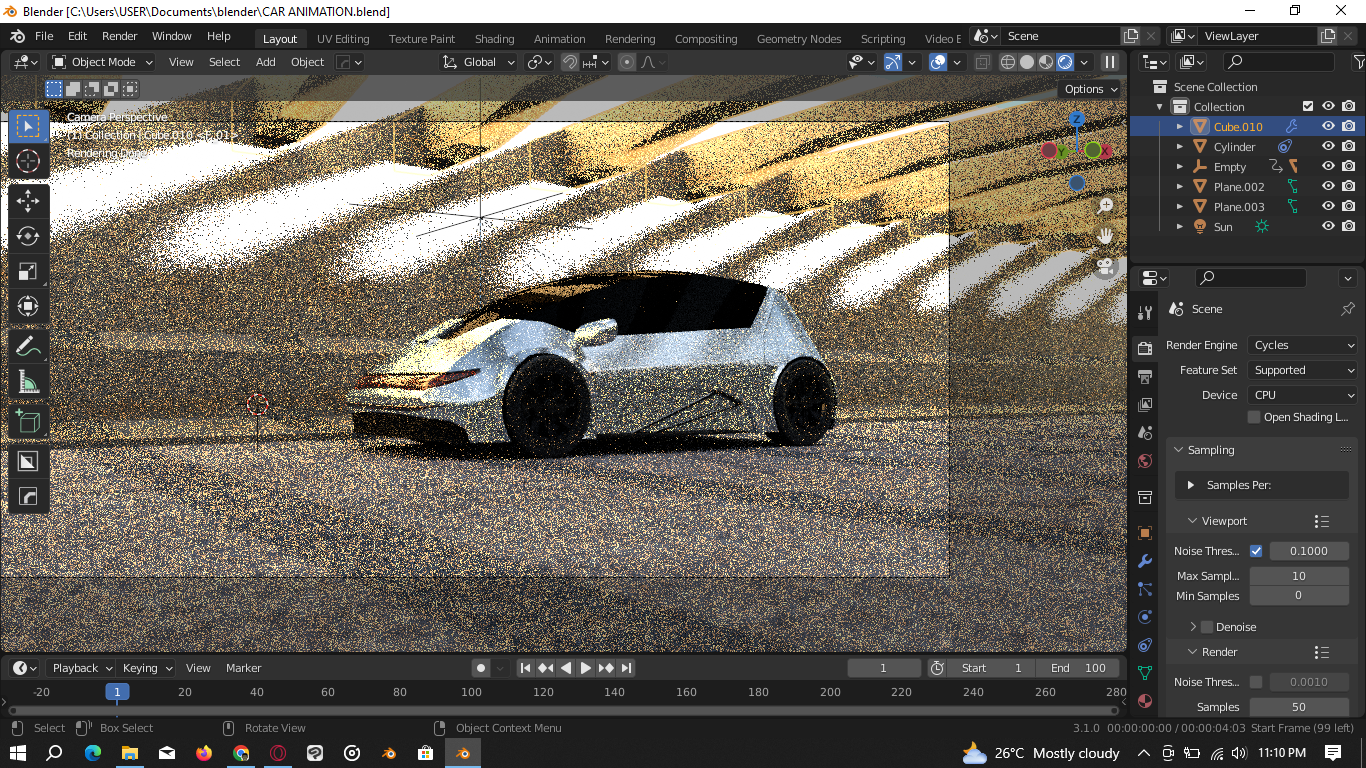The height and width of the screenshot is (768, 1366).
Task: Hide Cube.010 in viewport
Action: click(x=1328, y=127)
